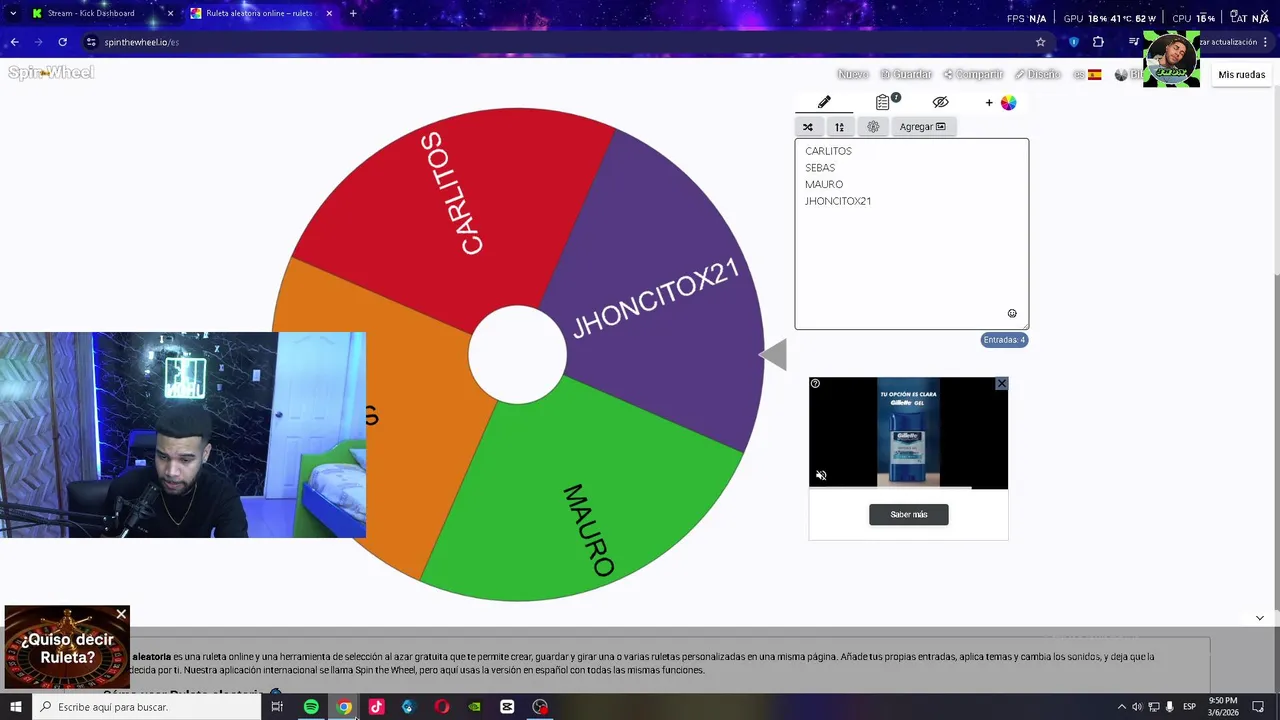The width and height of the screenshot is (1280, 720).
Task: Open Spotify from the taskbar
Action: (311, 707)
